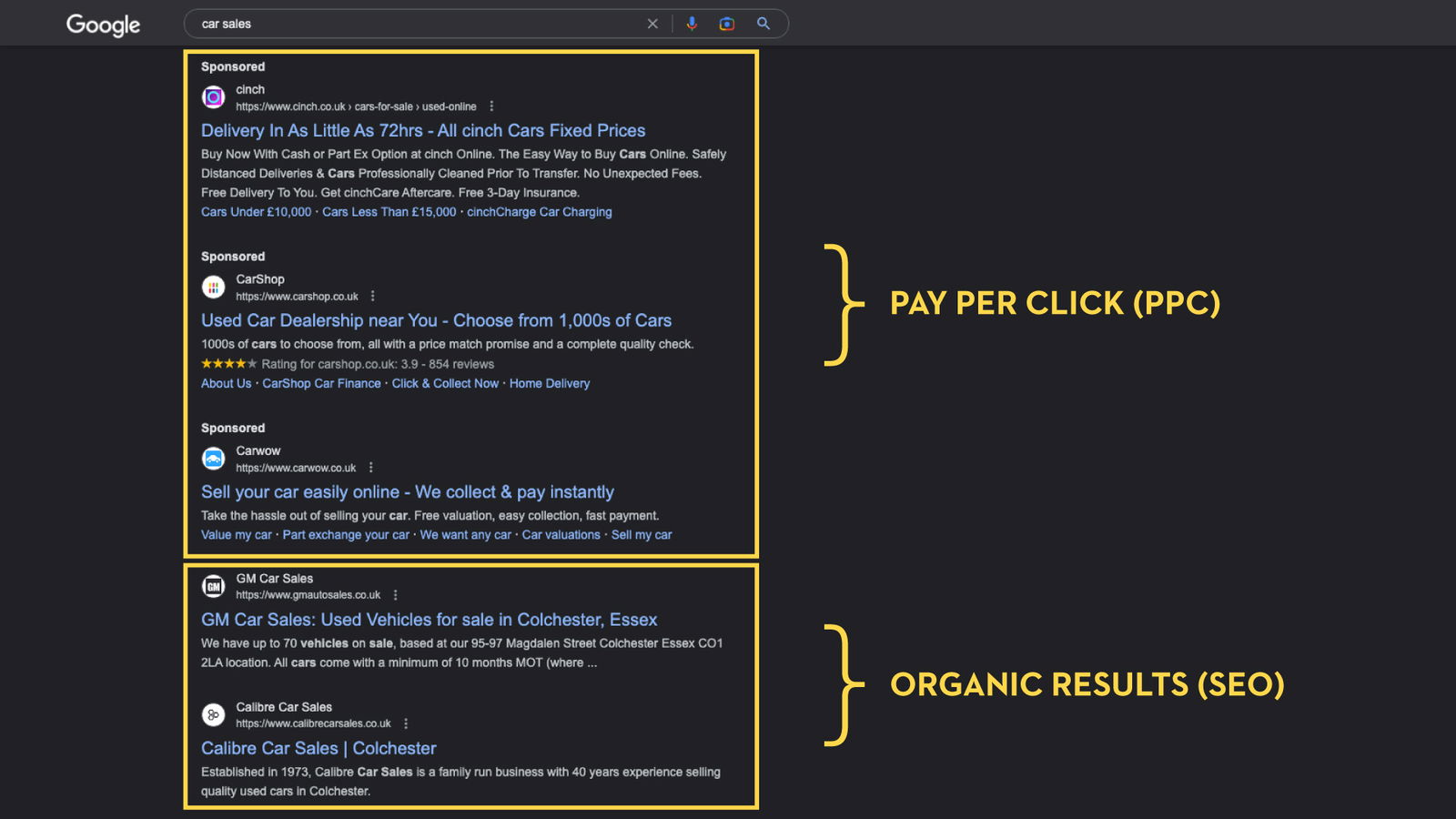
Task: Start voice search with microphone icon
Action: [692, 24]
